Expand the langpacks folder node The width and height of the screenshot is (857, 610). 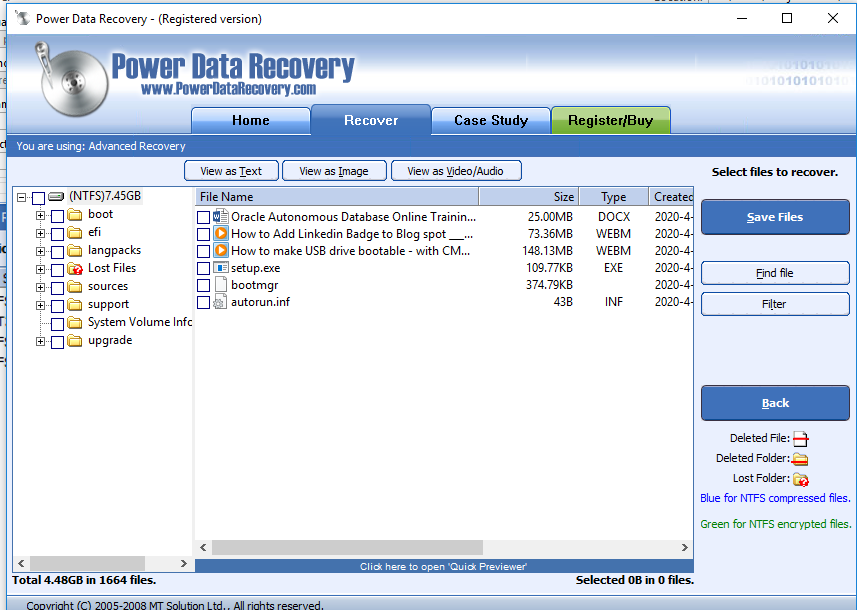[40, 251]
